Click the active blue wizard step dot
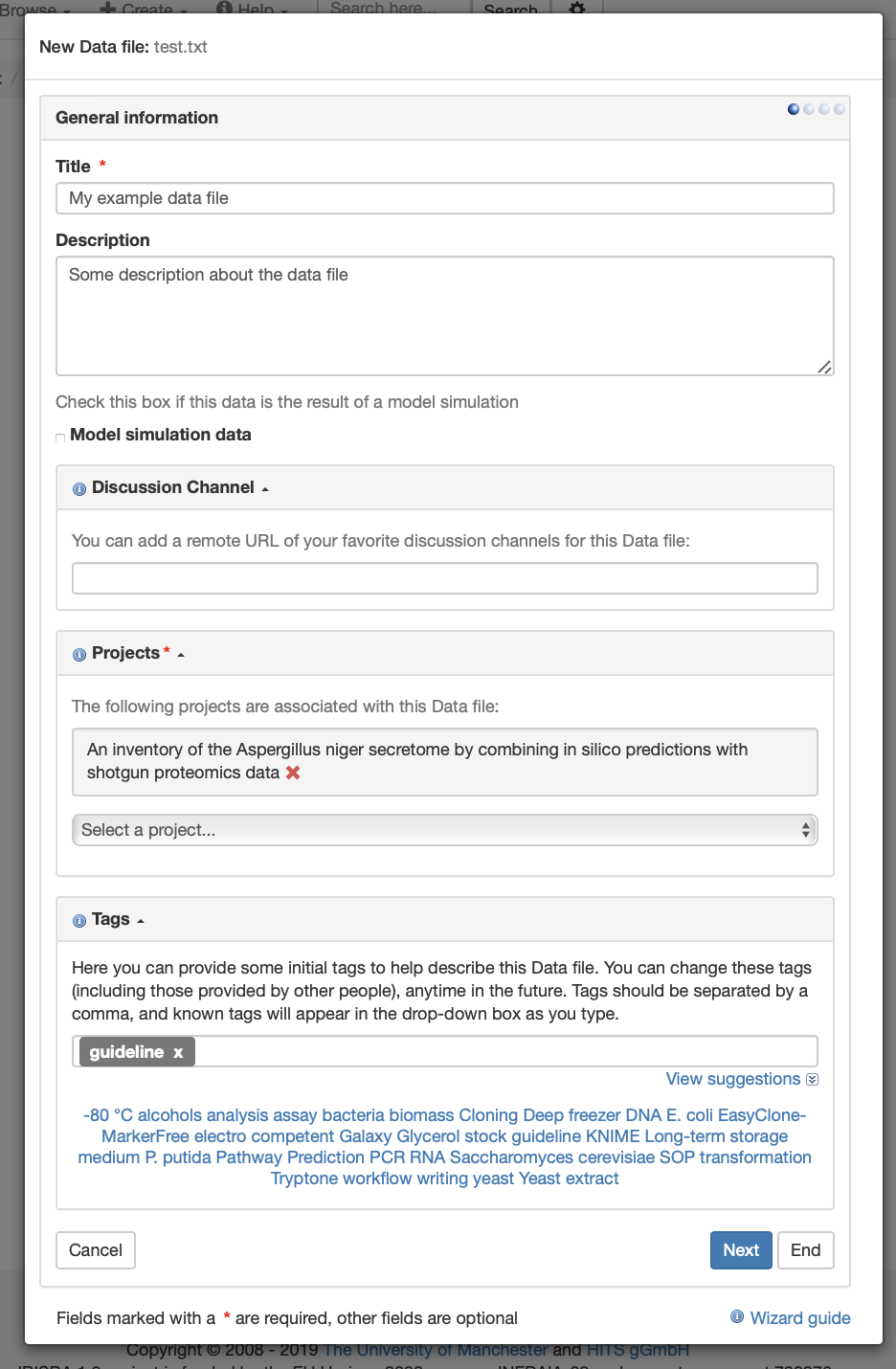Viewport: 896px width, 1369px height. pos(794,109)
